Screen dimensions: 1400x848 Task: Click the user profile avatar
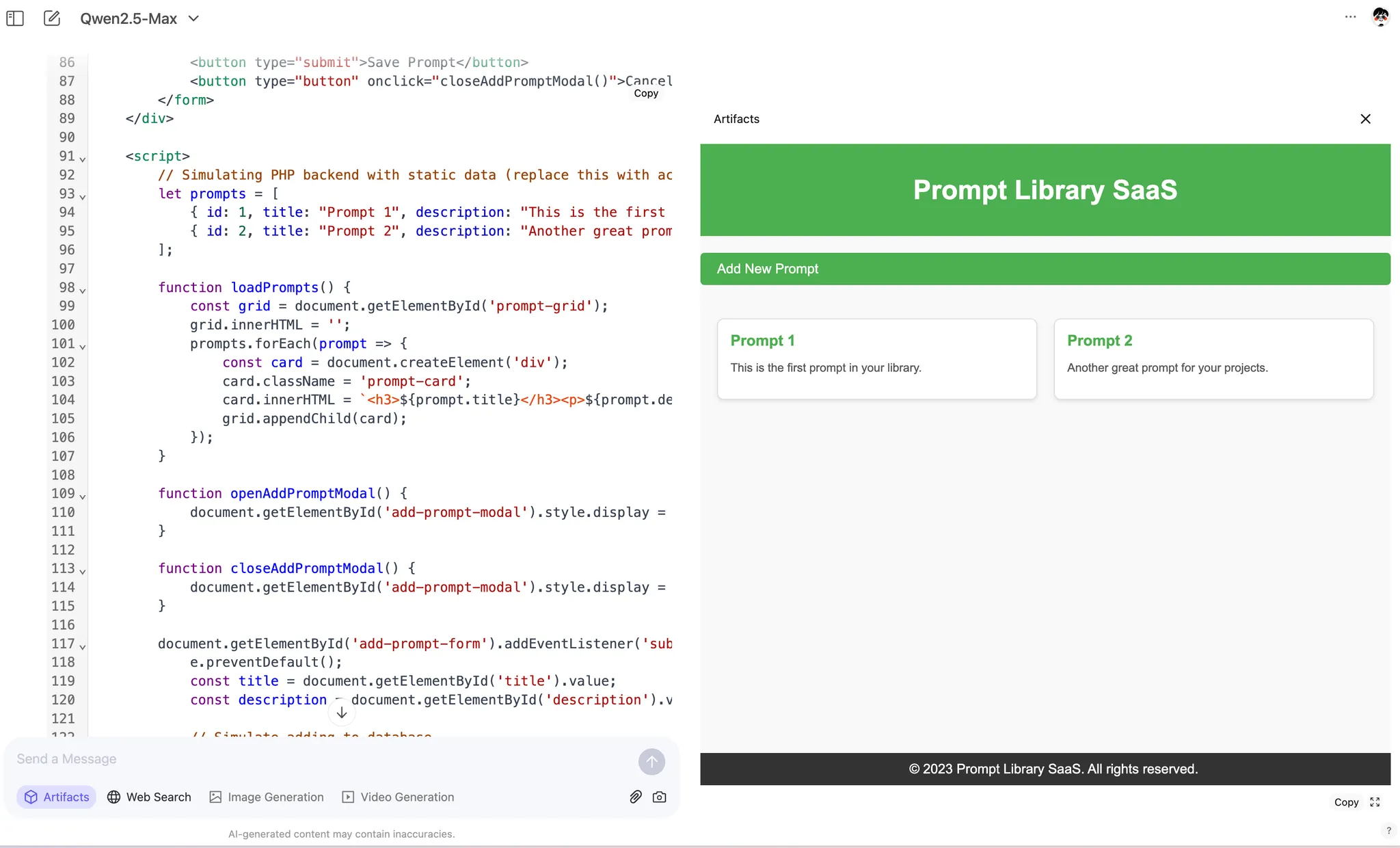(x=1380, y=17)
